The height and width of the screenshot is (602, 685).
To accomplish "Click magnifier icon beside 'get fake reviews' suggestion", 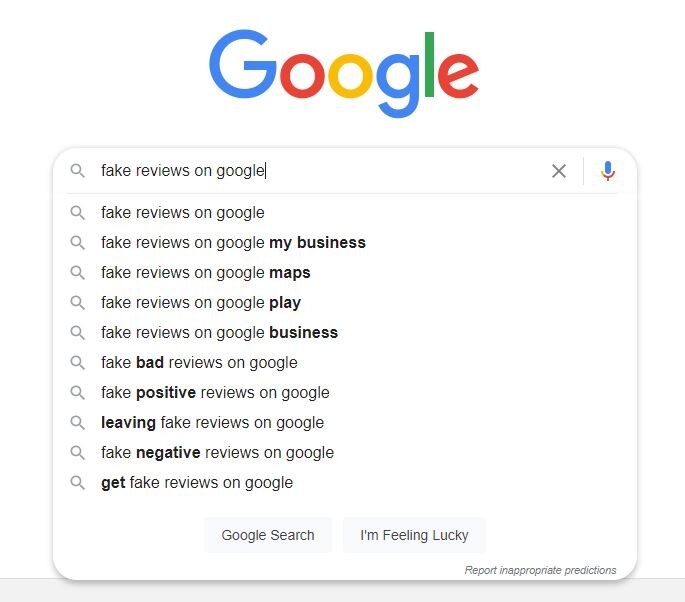I will (x=77, y=482).
